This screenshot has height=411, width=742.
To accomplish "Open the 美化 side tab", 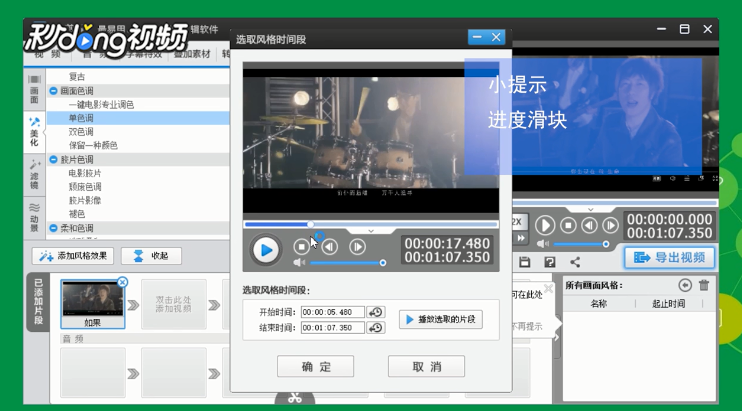I will click(x=35, y=131).
